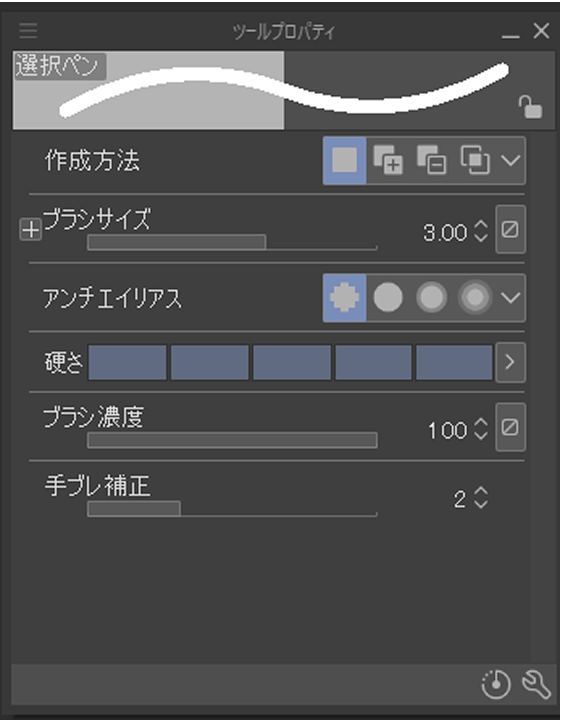562x720 pixels.
Task: Click the アンチエイリアス label
Action: 112,299
